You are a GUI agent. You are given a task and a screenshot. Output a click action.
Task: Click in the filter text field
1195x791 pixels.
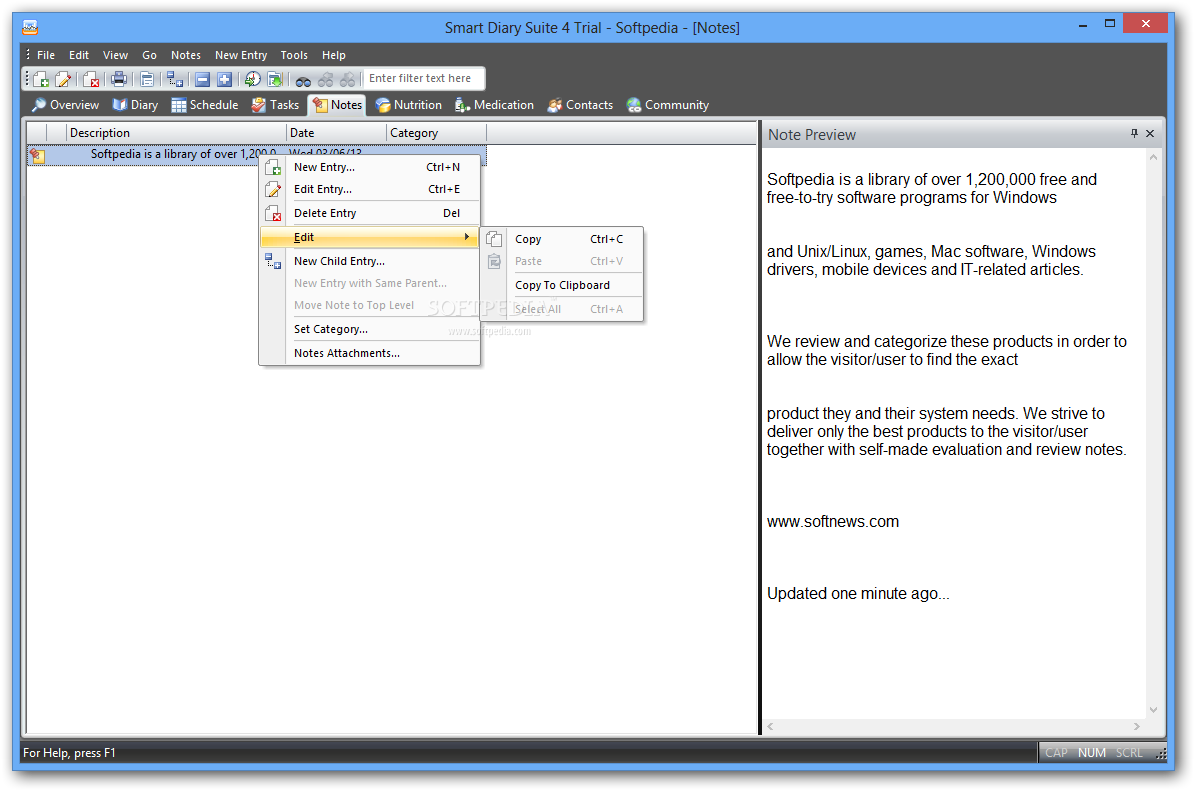point(422,78)
